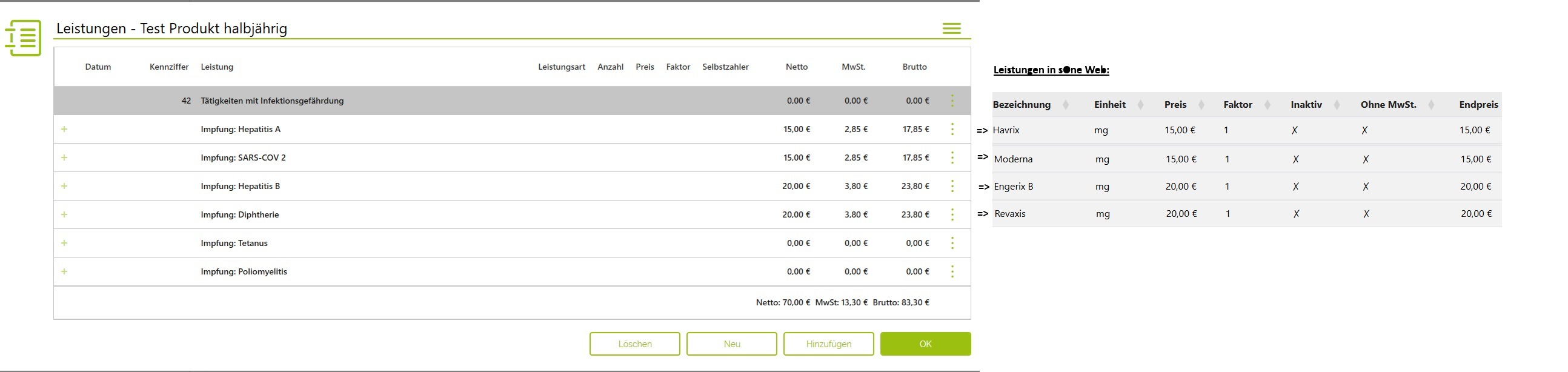
Task: Sort web table by Inaktiv
Action: pos(1337,105)
